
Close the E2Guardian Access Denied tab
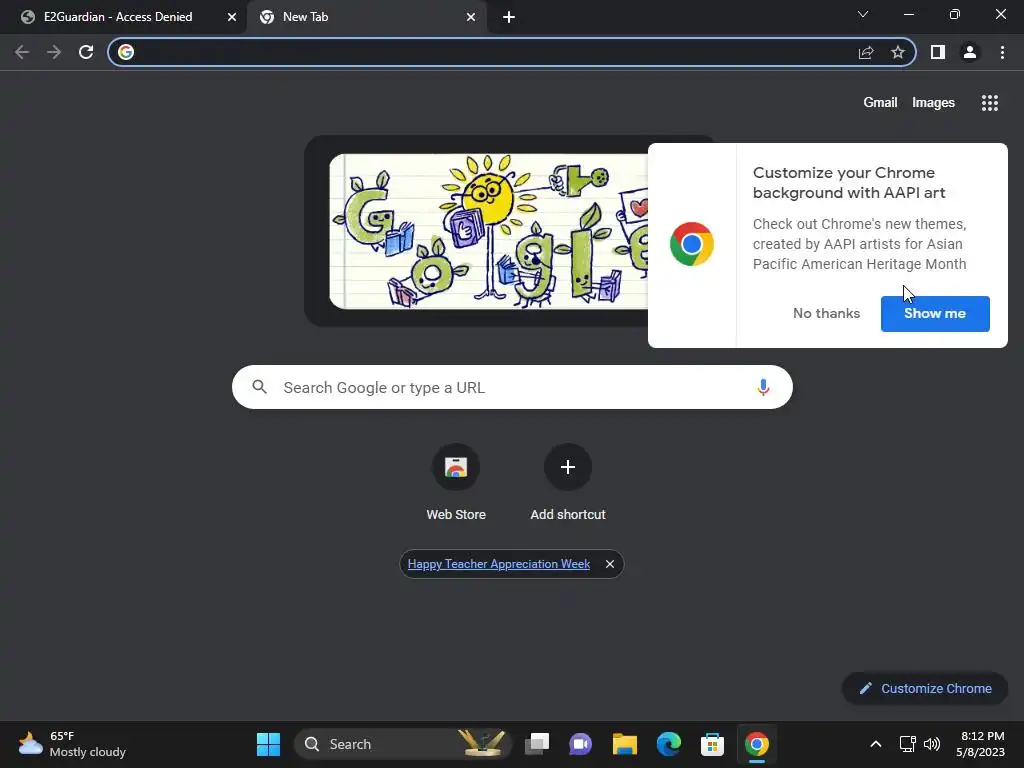pos(232,17)
